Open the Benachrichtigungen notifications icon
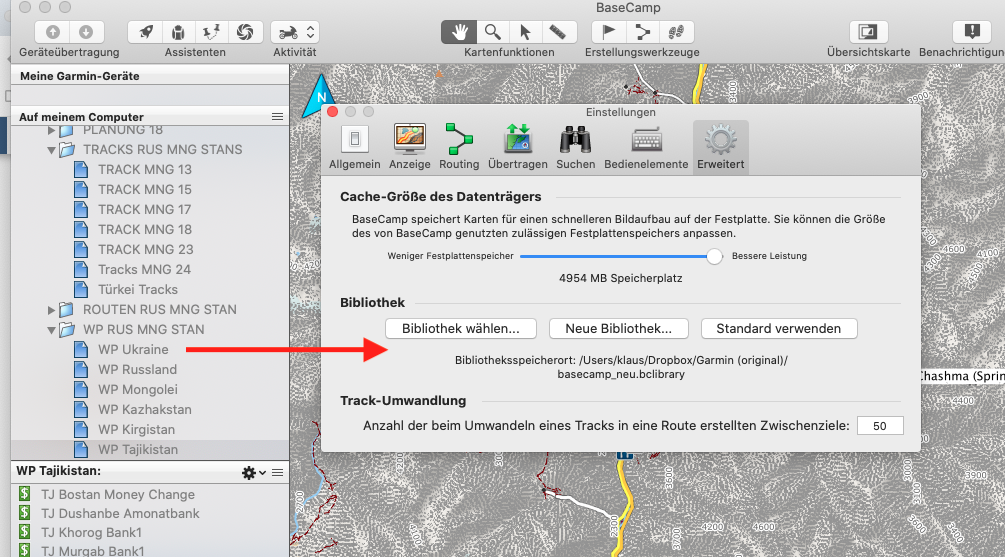The image size is (1005, 557). [972, 32]
